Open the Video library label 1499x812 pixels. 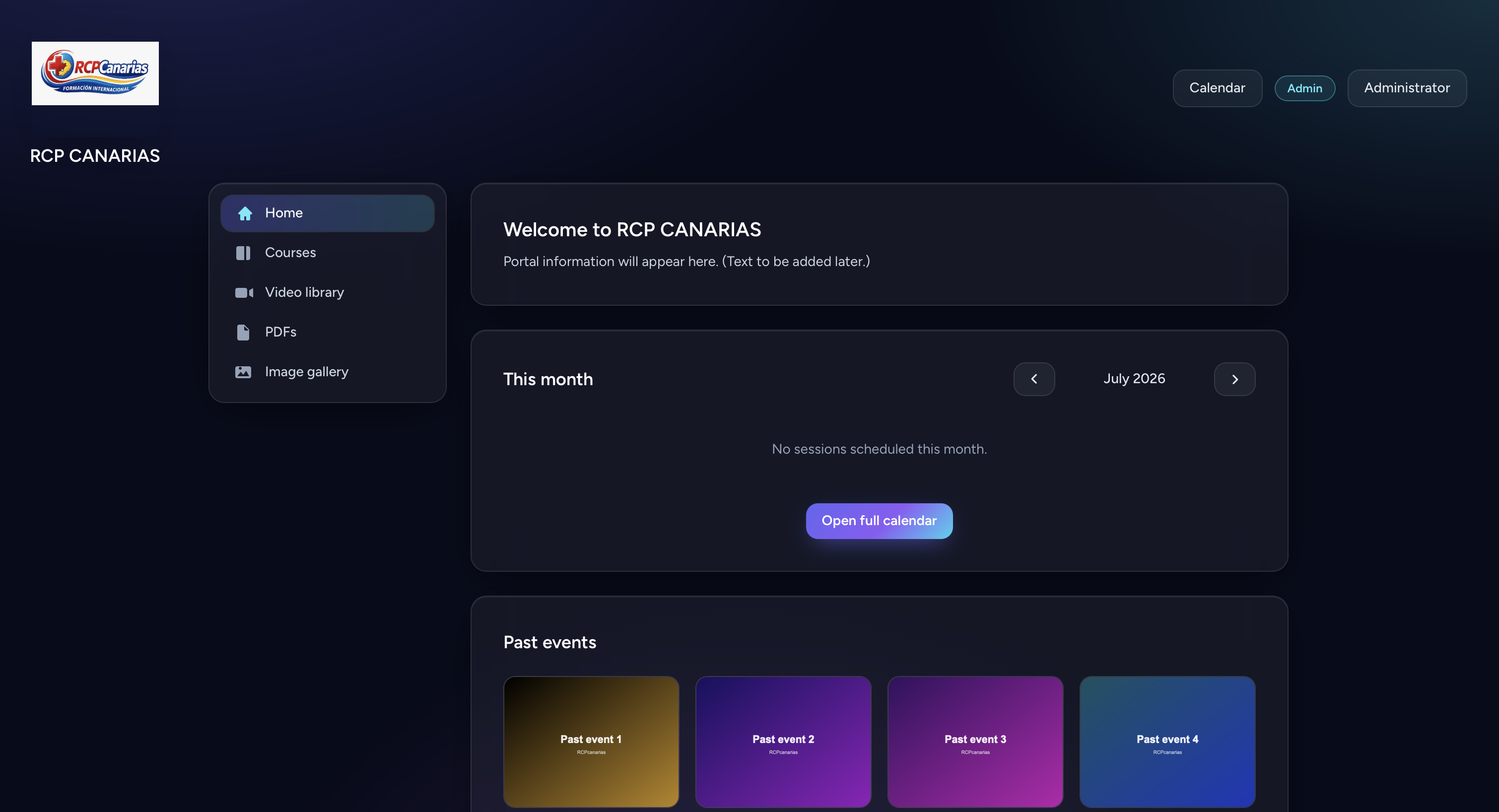pos(304,292)
